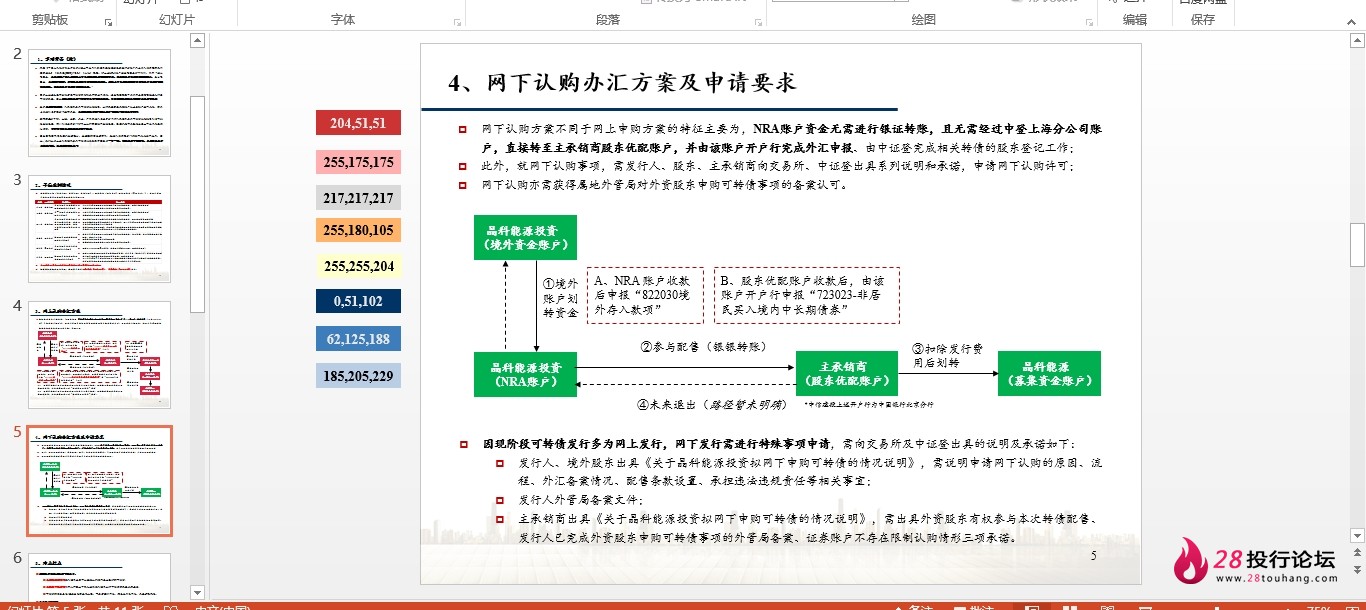Select dashed box A mentioning 822030
The image size is (1366, 610).
pos(645,295)
